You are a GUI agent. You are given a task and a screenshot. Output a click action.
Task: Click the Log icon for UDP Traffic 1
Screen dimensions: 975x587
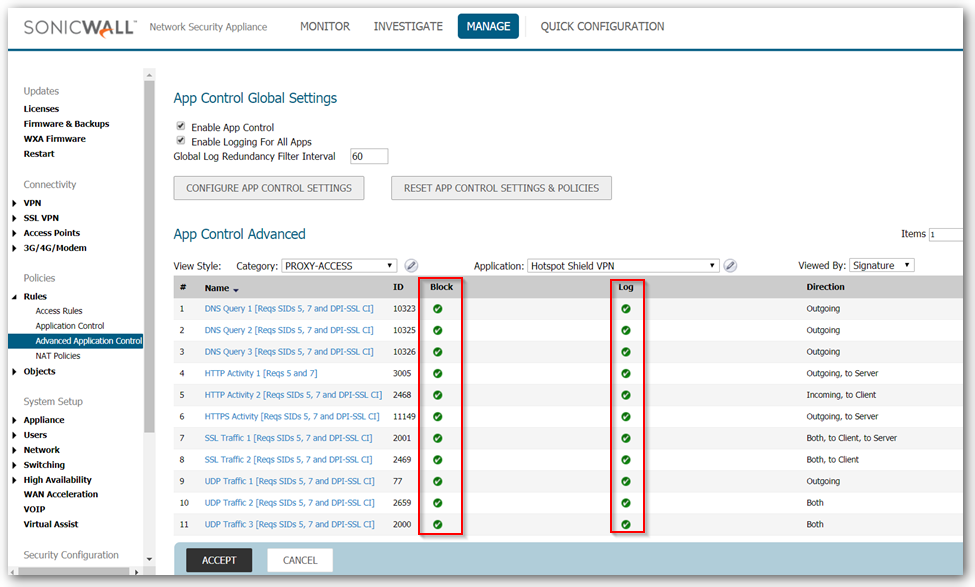[x=626, y=481]
